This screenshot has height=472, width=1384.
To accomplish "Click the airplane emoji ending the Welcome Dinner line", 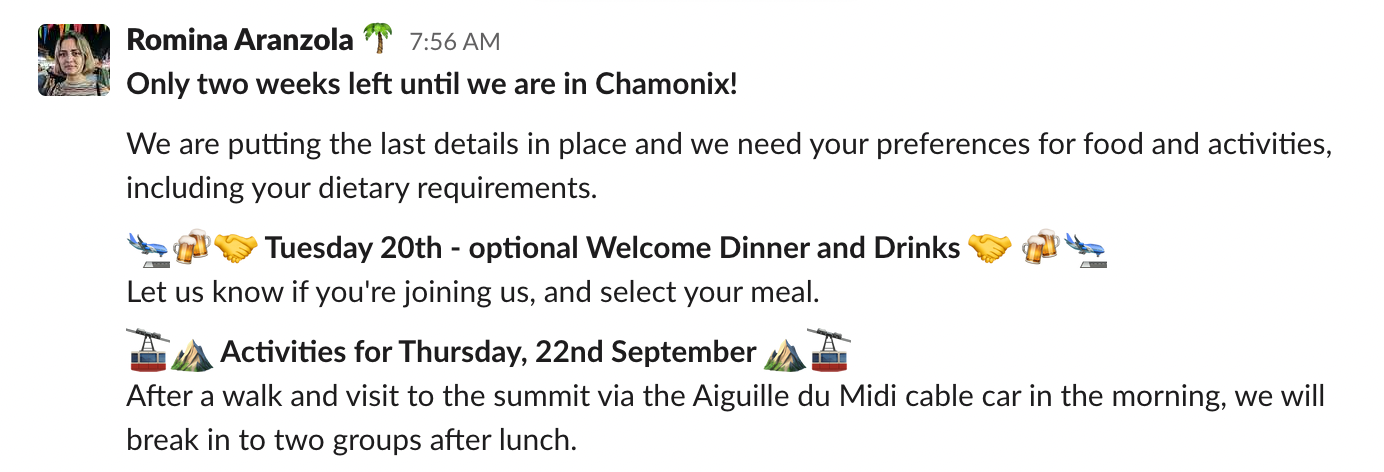I will [1084, 246].
